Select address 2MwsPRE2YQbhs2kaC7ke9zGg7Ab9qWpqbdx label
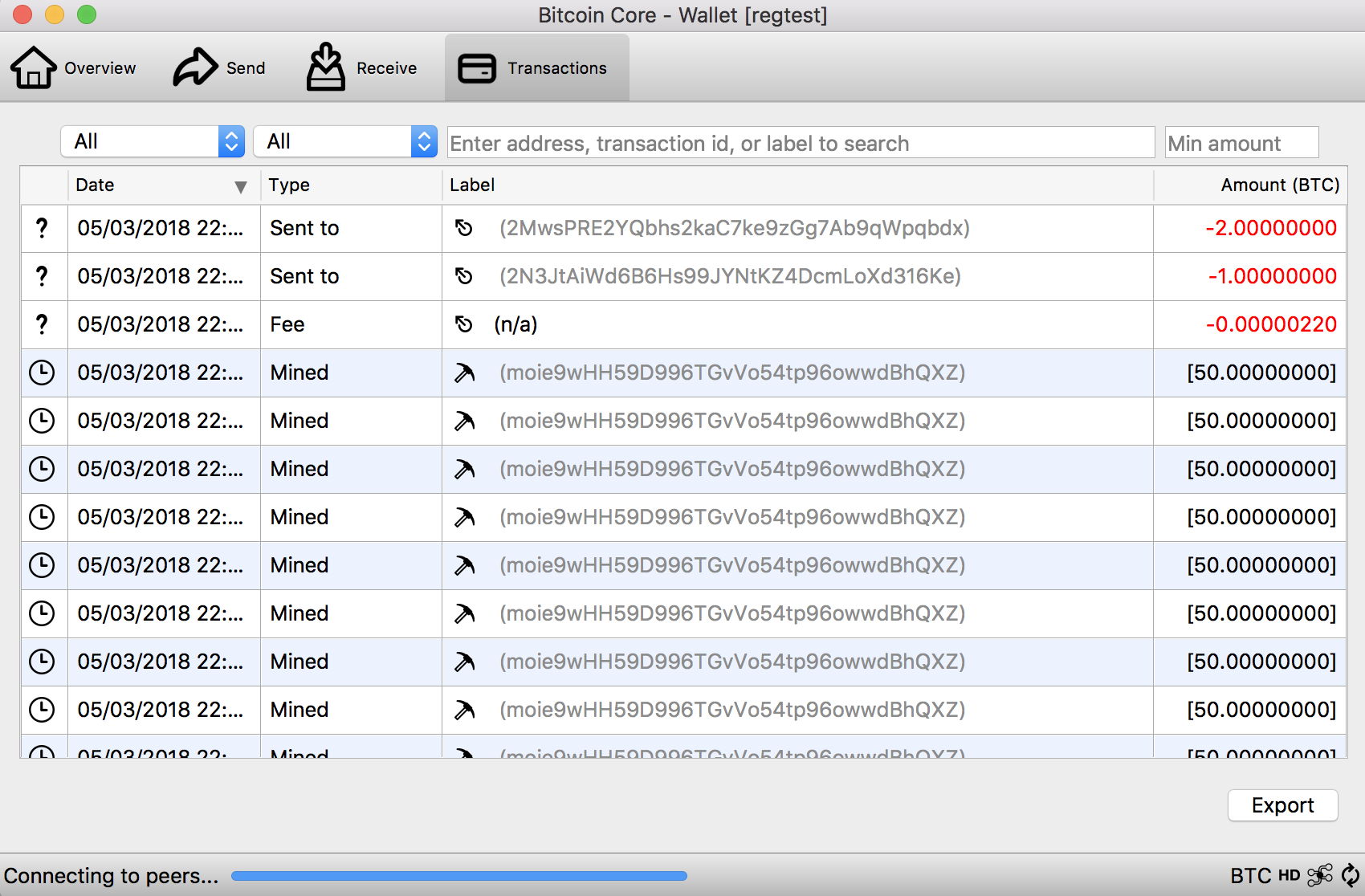Screen dimensions: 1365x896 [x=734, y=228]
